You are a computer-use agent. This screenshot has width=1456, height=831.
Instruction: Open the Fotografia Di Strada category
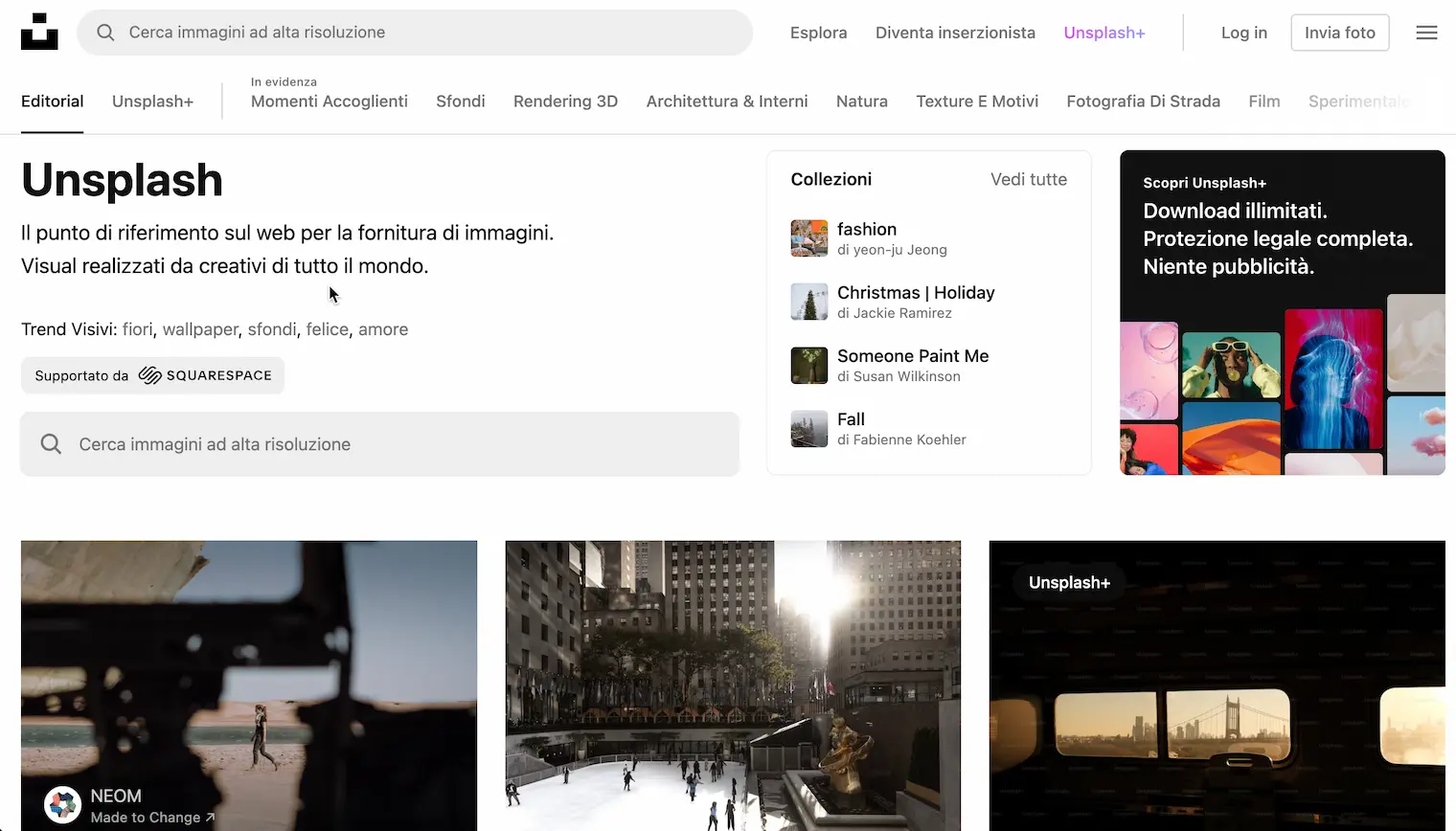pos(1144,101)
